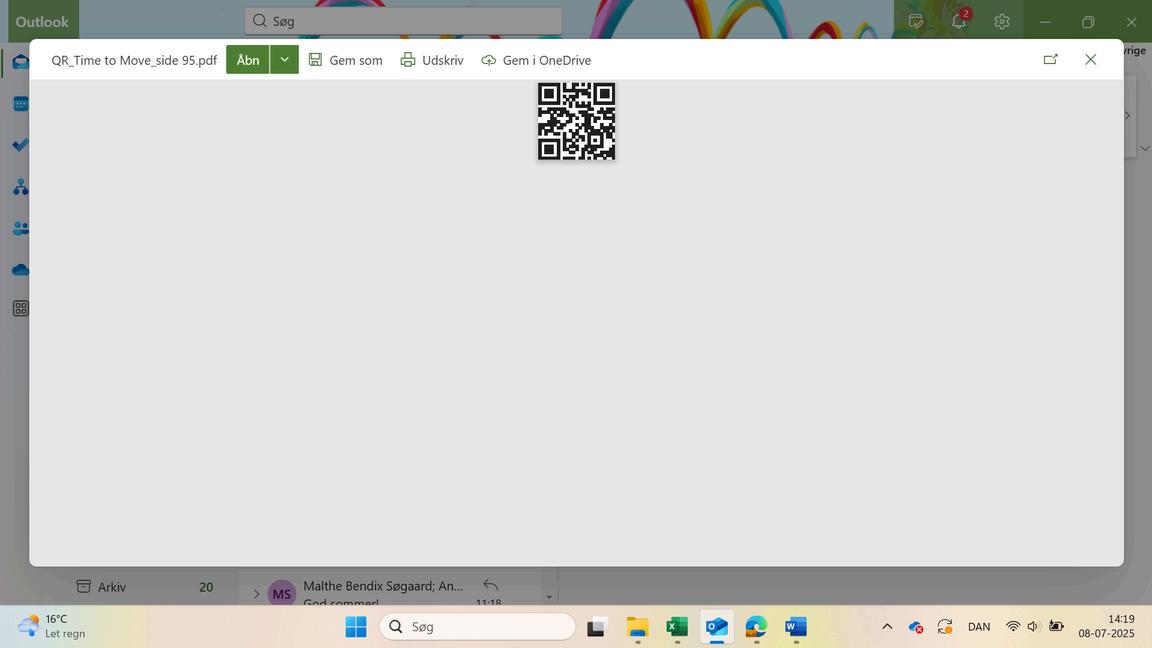1152x648 pixels.
Task: Click OneDrive tray icon with error
Action: tap(915, 627)
